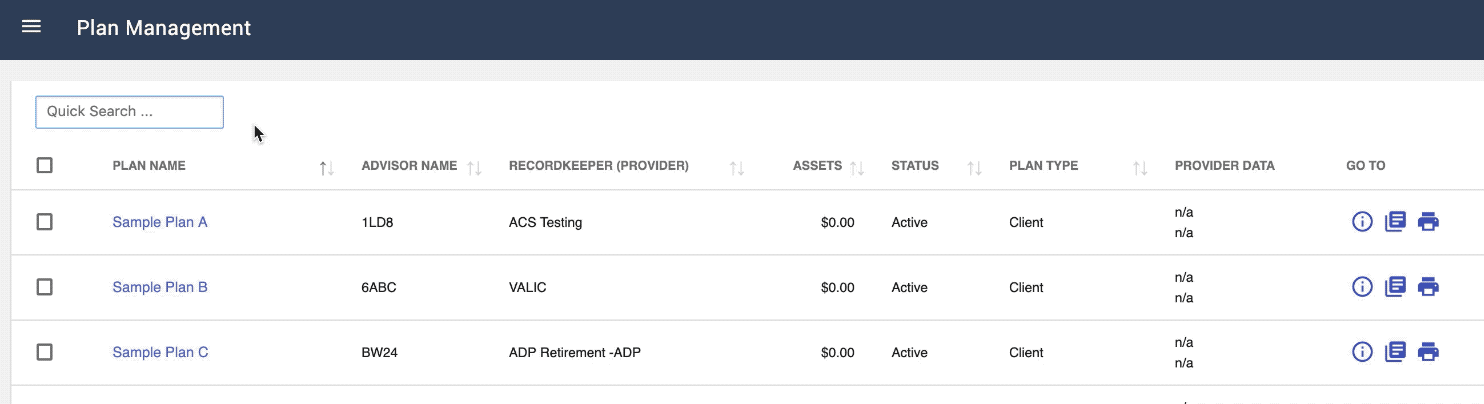Click print icon for Sample Plan A
The height and width of the screenshot is (404, 1484).
coord(1429,222)
